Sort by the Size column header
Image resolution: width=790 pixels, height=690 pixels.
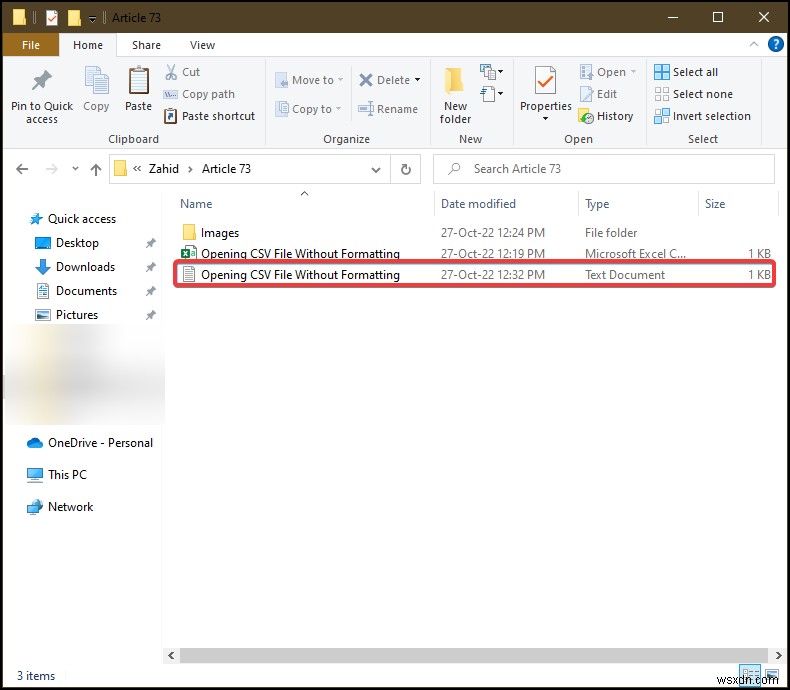click(x=714, y=203)
